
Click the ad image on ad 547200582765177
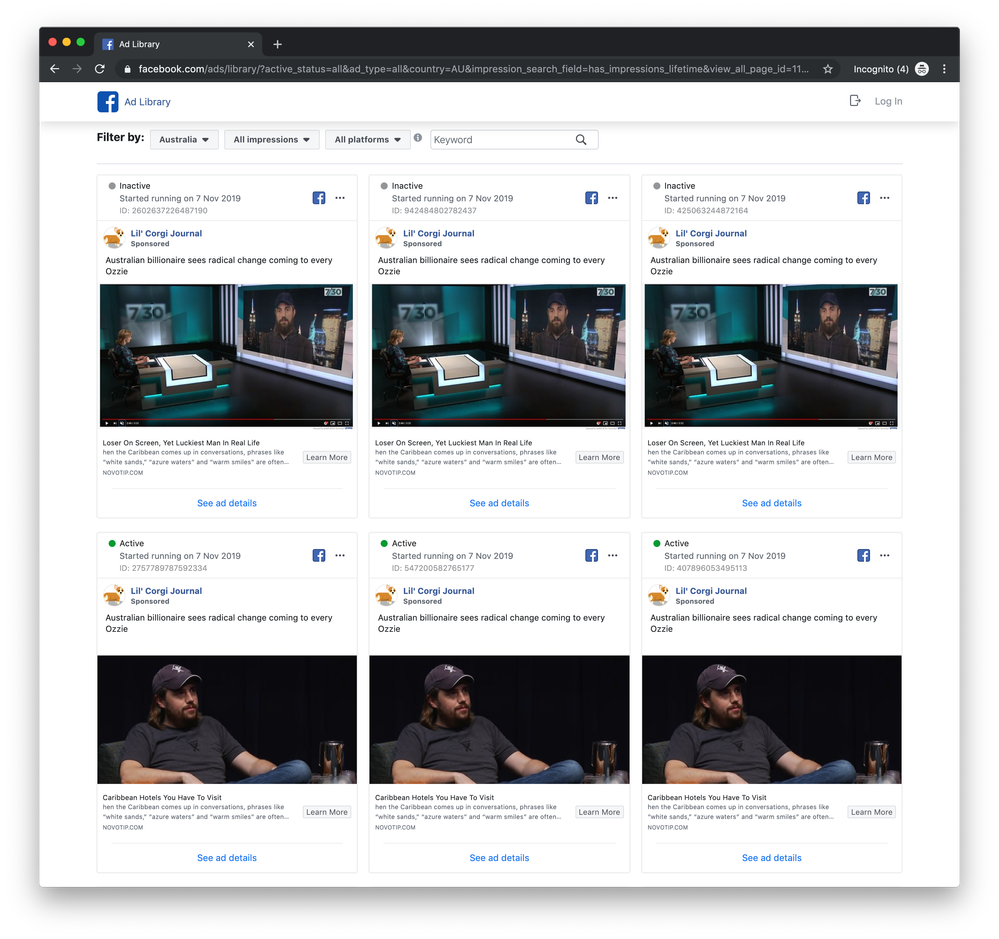(x=500, y=720)
